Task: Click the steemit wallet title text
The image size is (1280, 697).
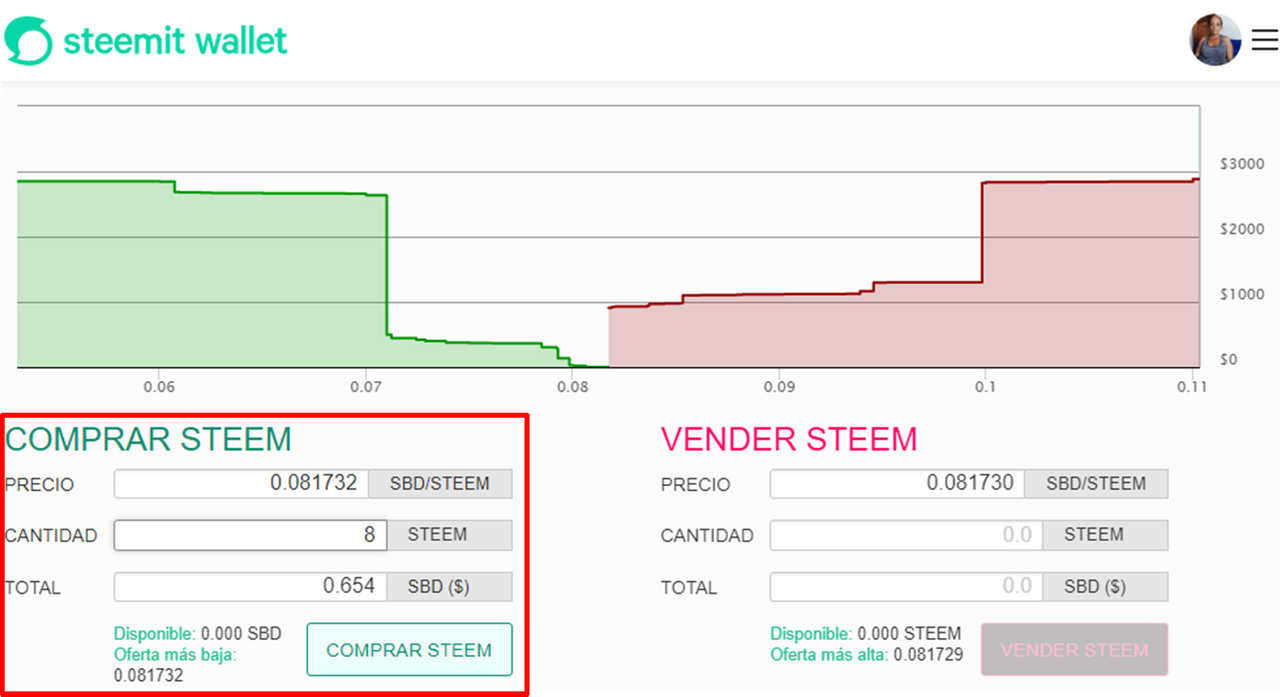Action: [x=175, y=40]
